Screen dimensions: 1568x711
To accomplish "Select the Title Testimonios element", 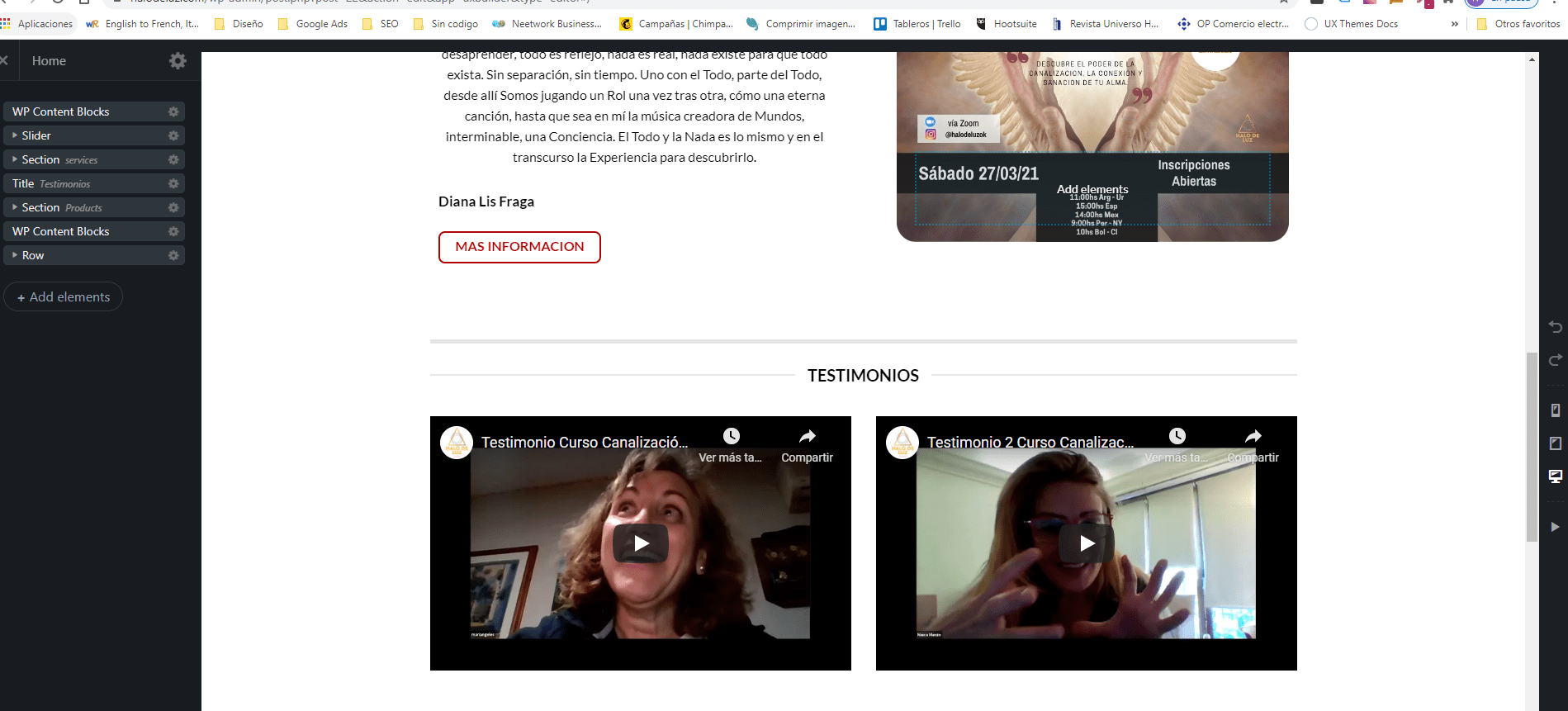I will tap(94, 183).
